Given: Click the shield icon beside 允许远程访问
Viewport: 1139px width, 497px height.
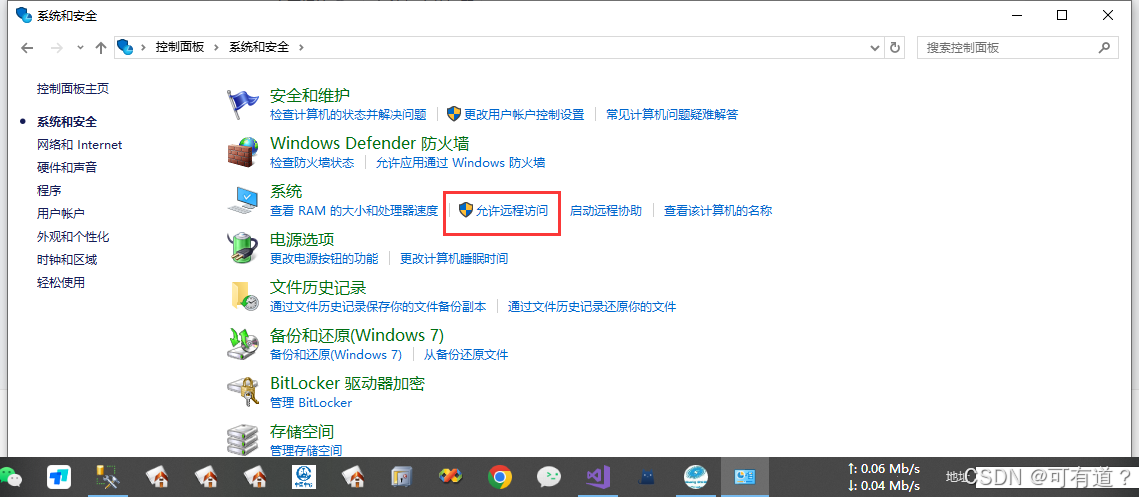Looking at the screenshot, I should tap(466, 211).
